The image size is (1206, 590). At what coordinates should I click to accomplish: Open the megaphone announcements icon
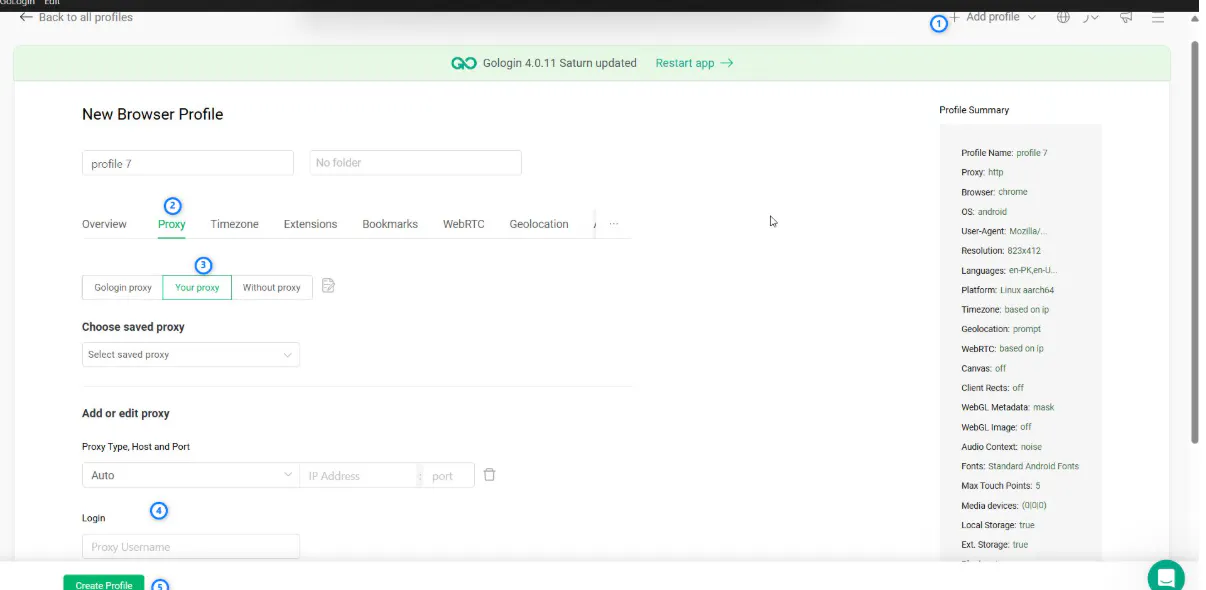[x=1126, y=17]
